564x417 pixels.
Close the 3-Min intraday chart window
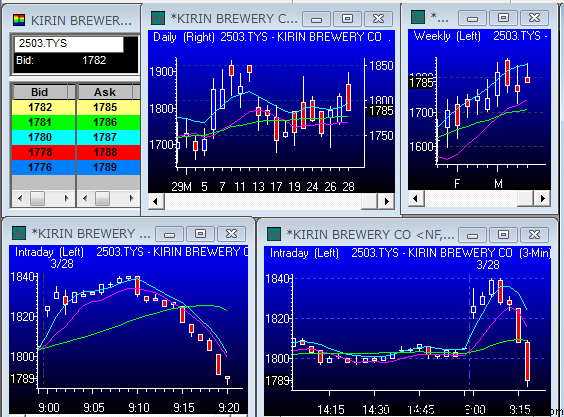(x=535, y=235)
